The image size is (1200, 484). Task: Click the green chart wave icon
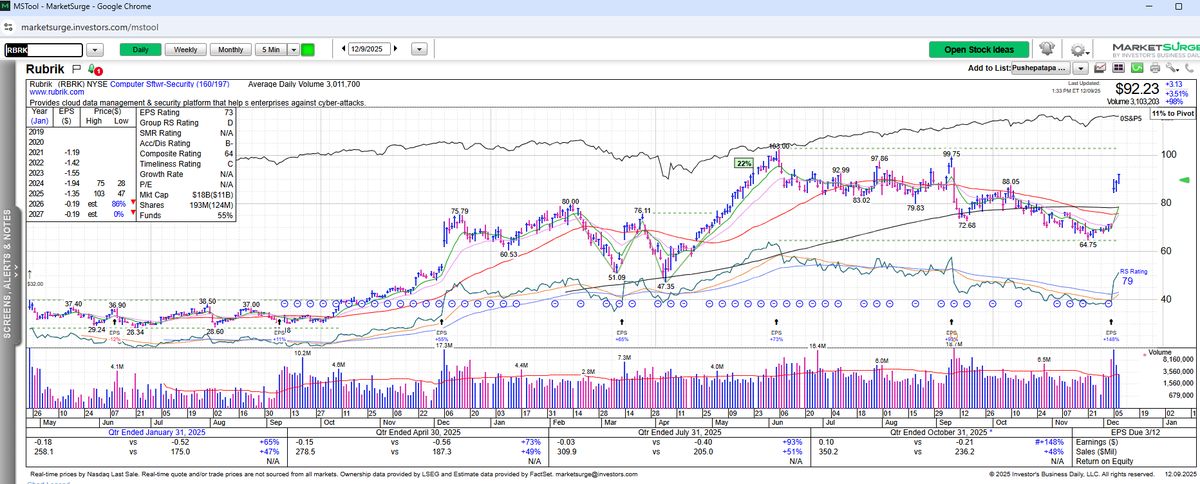[x=1136, y=68]
